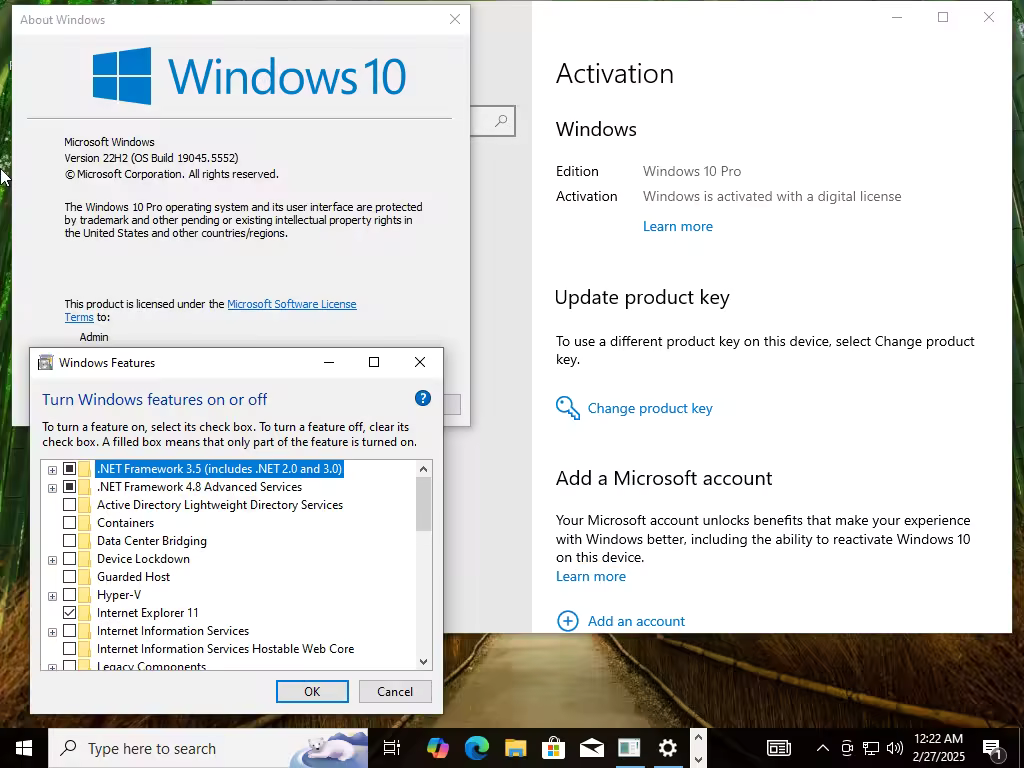This screenshot has height=768, width=1024.
Task: Click Learn more under Microsoft account
Action: coord(590,576)
